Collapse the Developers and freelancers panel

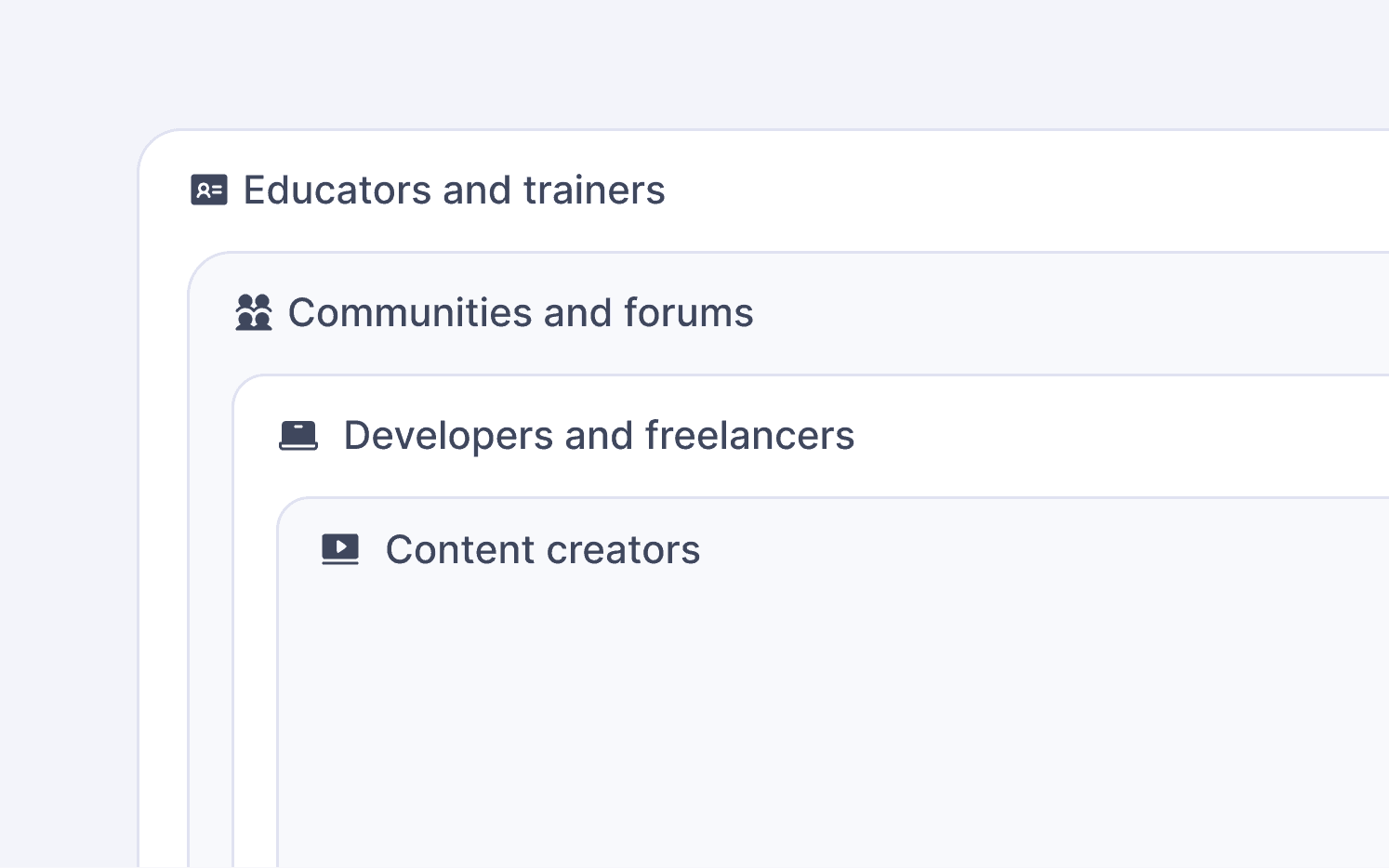coord(599,434)
